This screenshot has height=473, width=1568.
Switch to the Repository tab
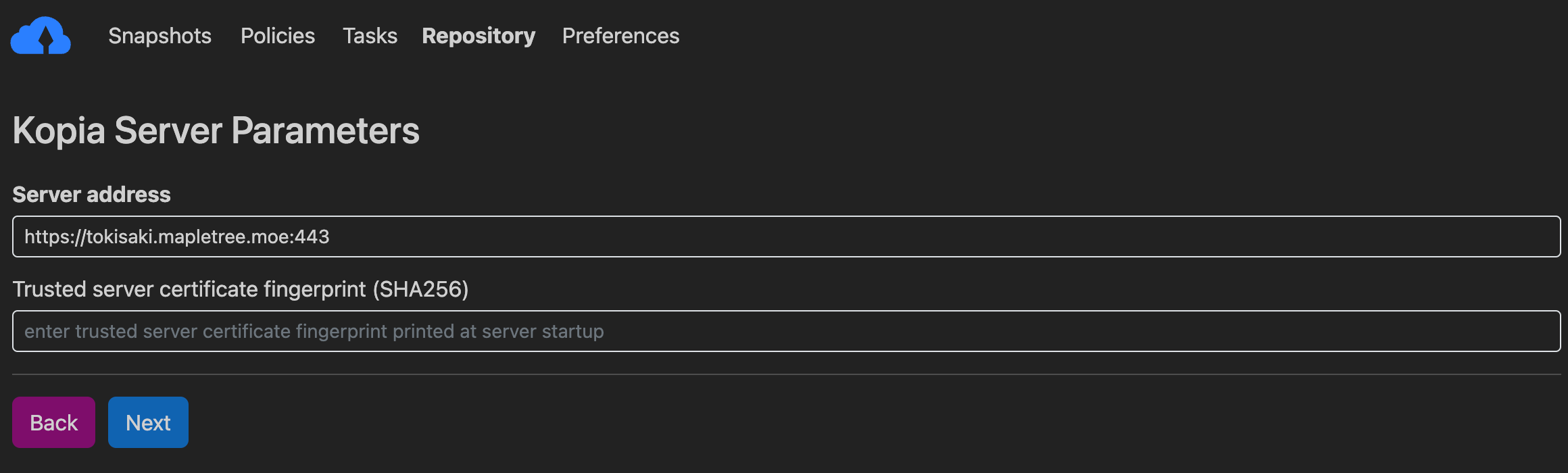(x=479, y=36)
